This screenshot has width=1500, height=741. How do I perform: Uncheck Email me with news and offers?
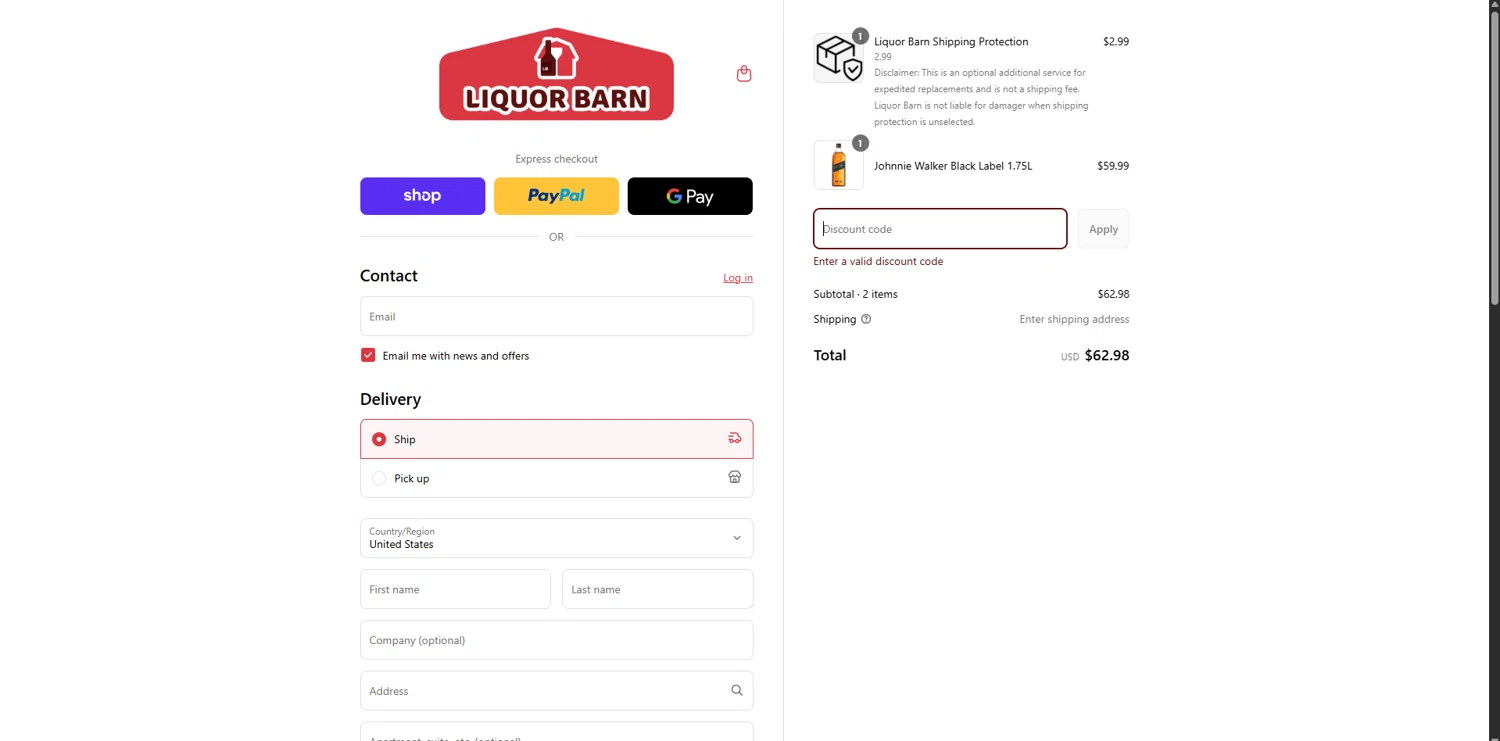(x=368, y=355)
